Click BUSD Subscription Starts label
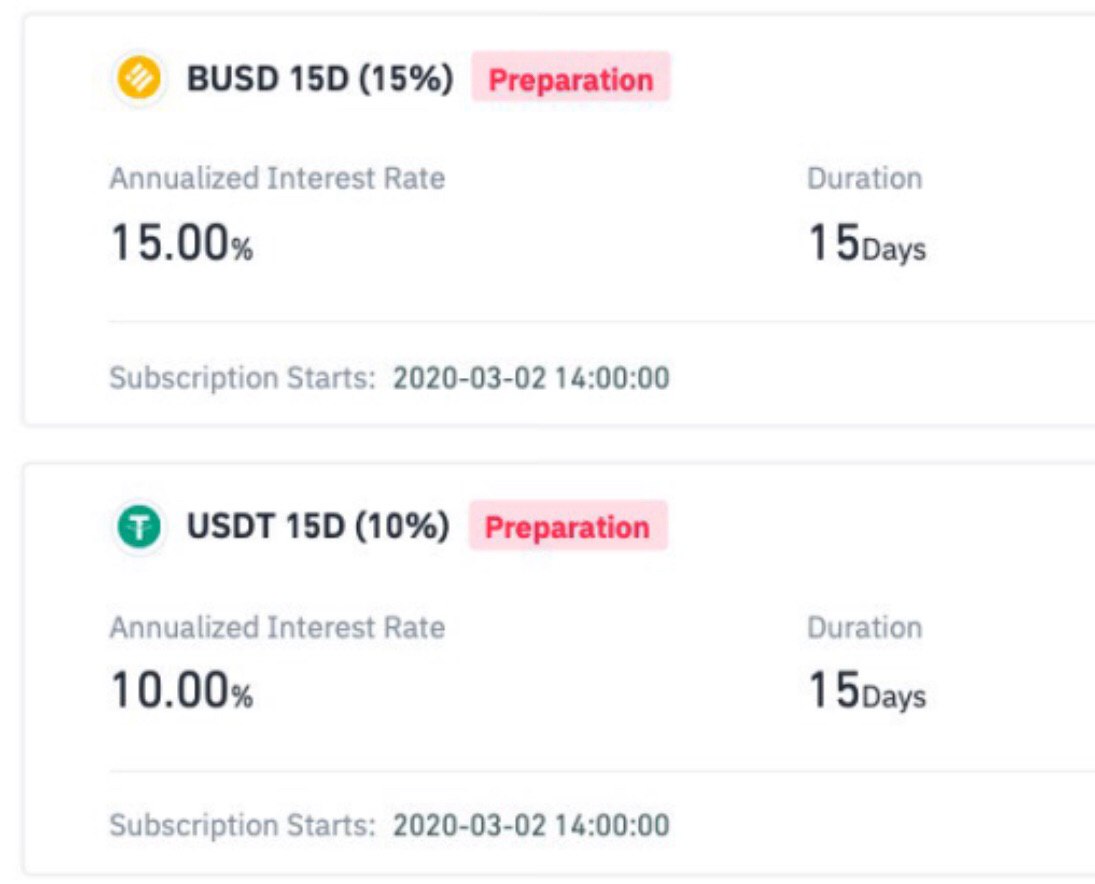This screenshot has width=1095, height=884. [x=242, y=378]
